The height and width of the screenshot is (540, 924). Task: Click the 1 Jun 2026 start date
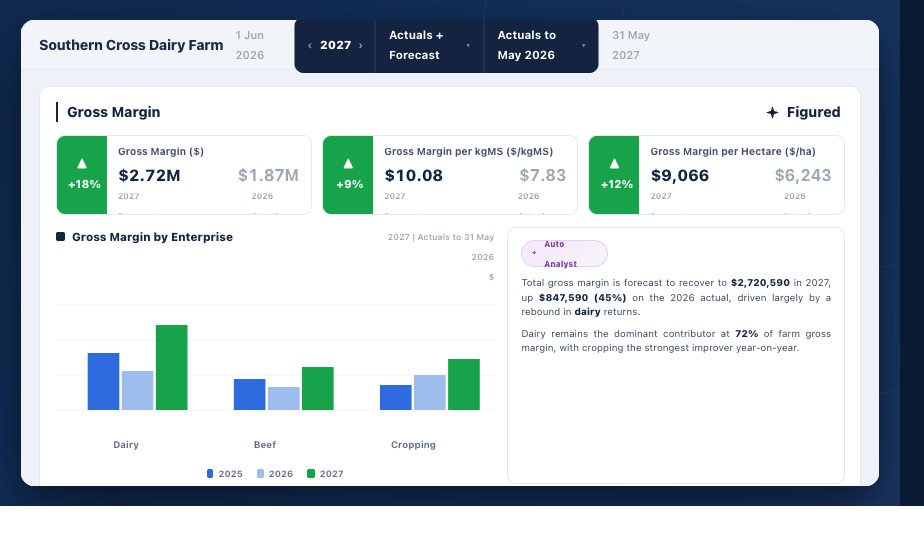[249, 45]
